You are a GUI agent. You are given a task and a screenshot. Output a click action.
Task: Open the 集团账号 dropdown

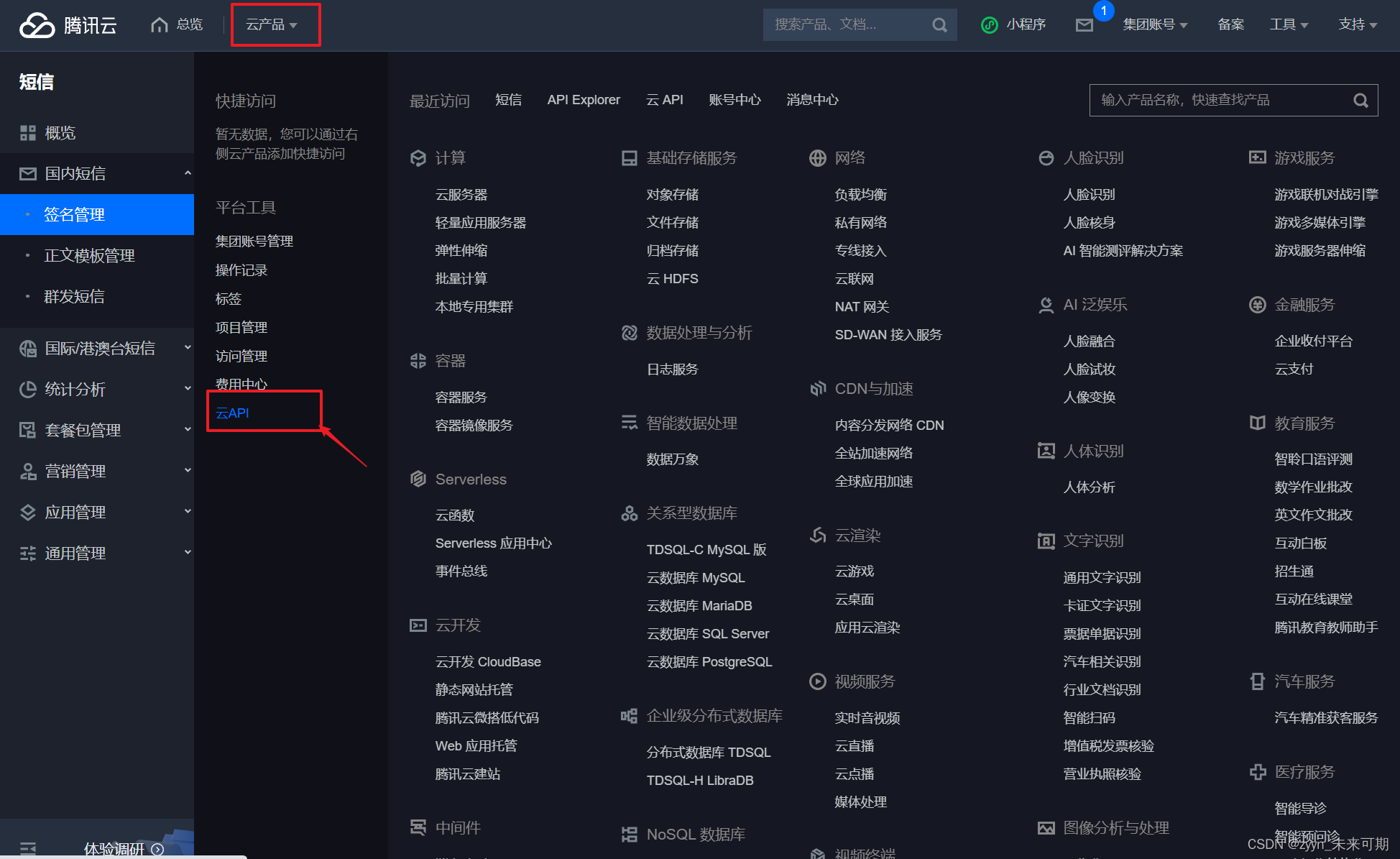[x=1155, y=25]
